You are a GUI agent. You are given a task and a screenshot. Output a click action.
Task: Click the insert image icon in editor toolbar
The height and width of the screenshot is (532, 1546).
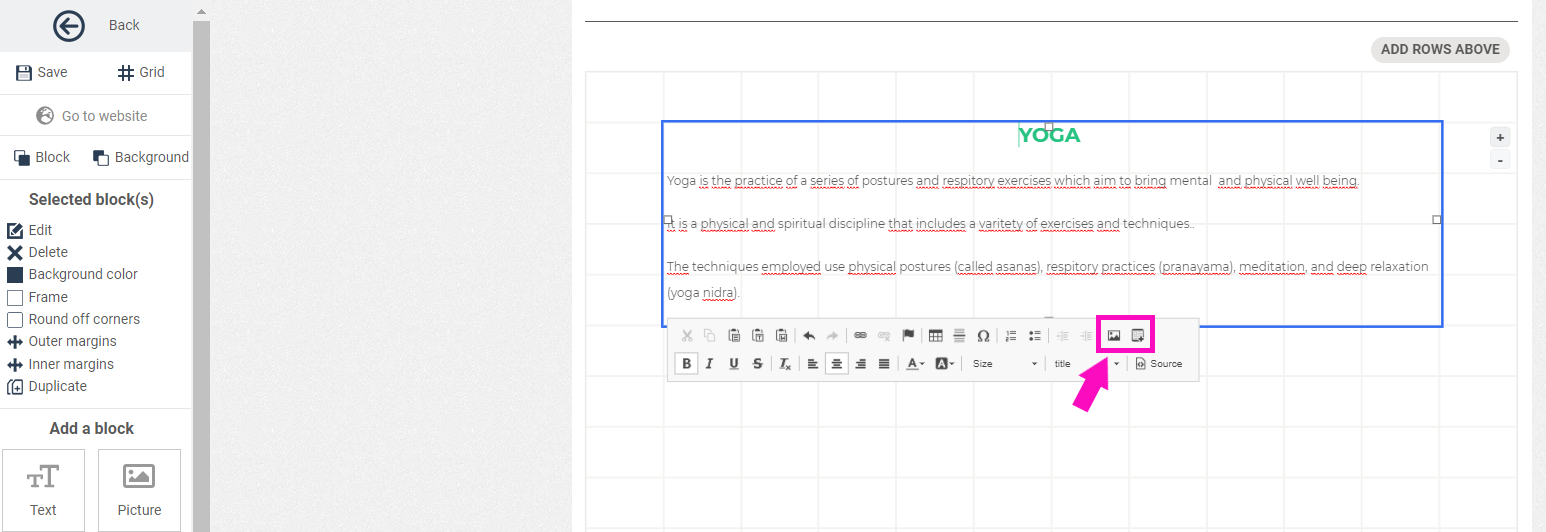1114,336
